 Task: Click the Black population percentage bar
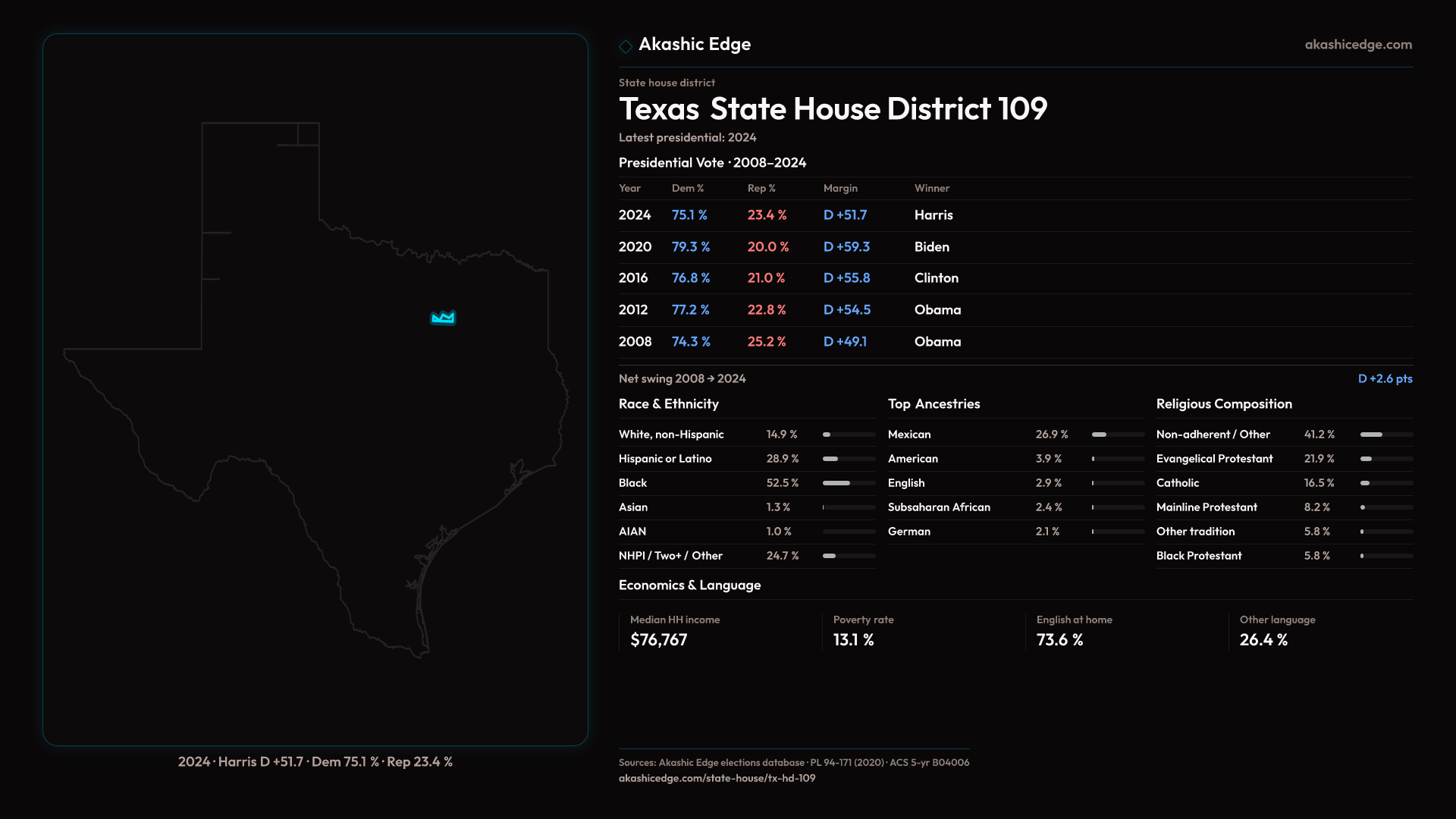(x=849, y=483)
